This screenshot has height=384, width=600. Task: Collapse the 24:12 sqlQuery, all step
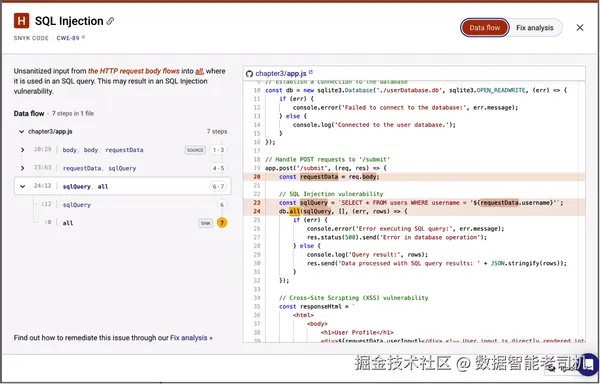click(23, 187)
